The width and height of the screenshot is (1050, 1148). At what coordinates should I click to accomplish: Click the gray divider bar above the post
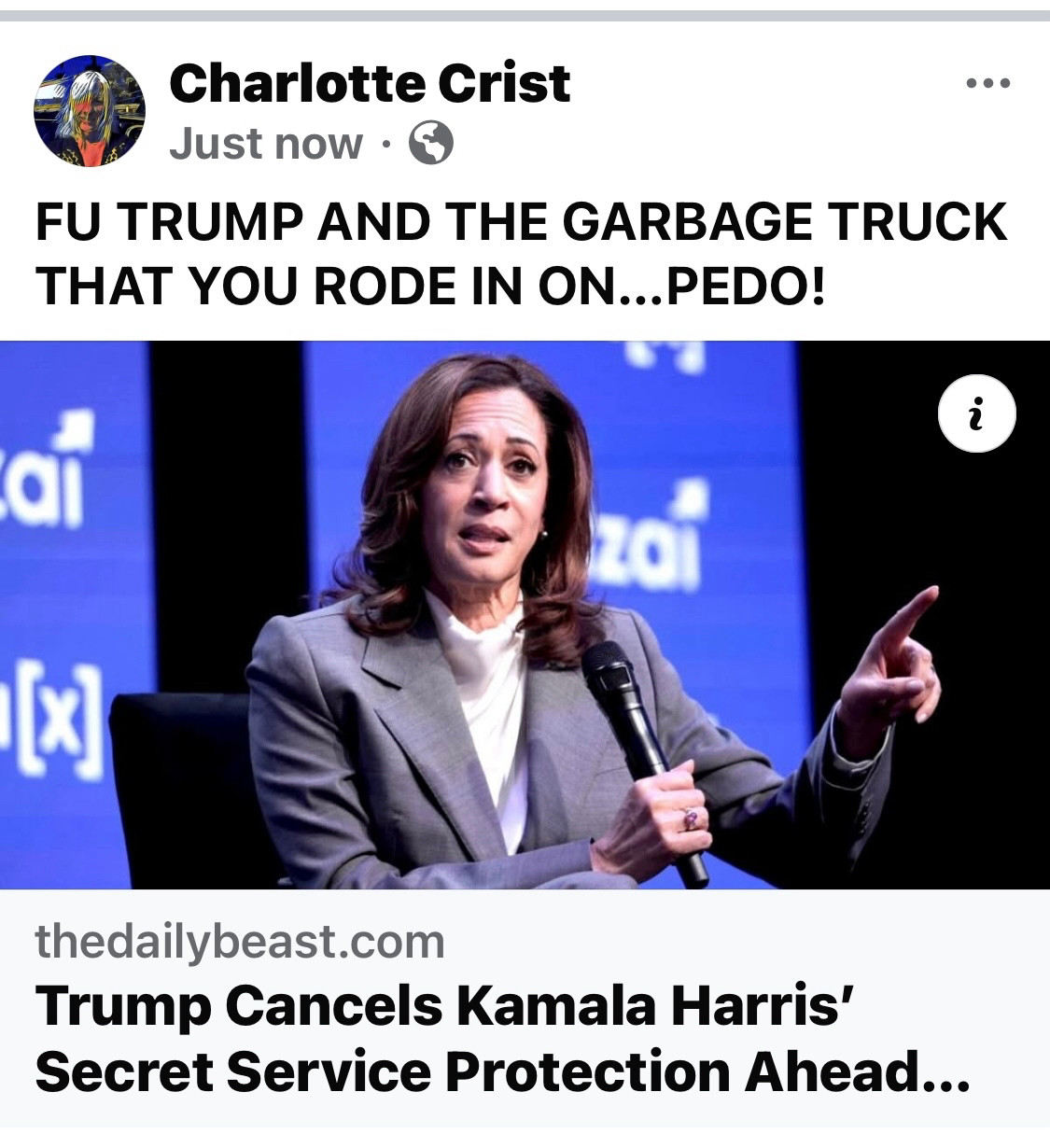[525, 15]
